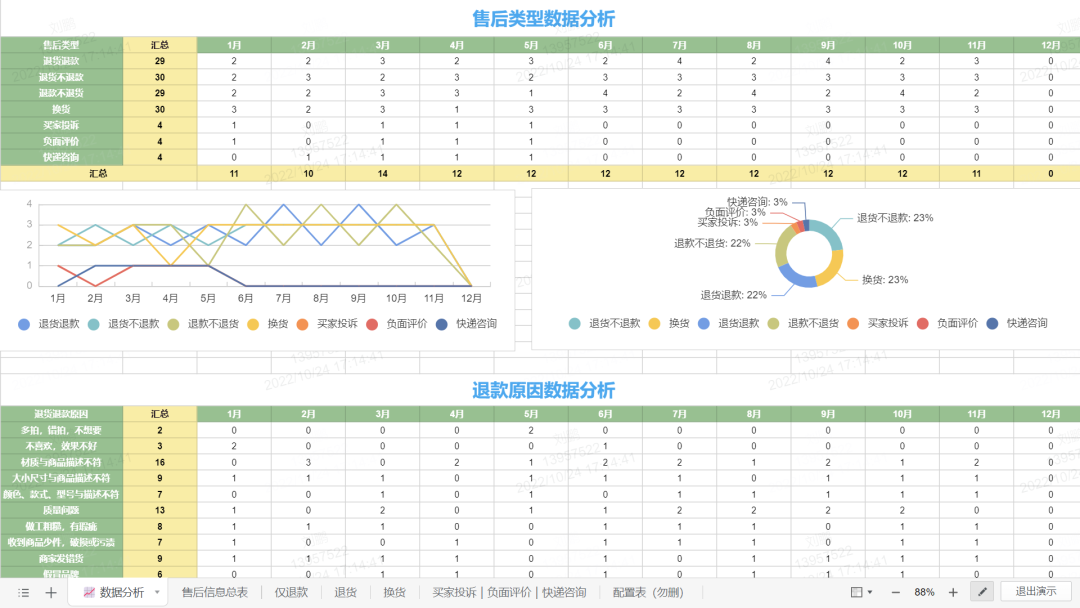Click the 88% zoom level value
The image size is (1080, 608).
(924, 592)
